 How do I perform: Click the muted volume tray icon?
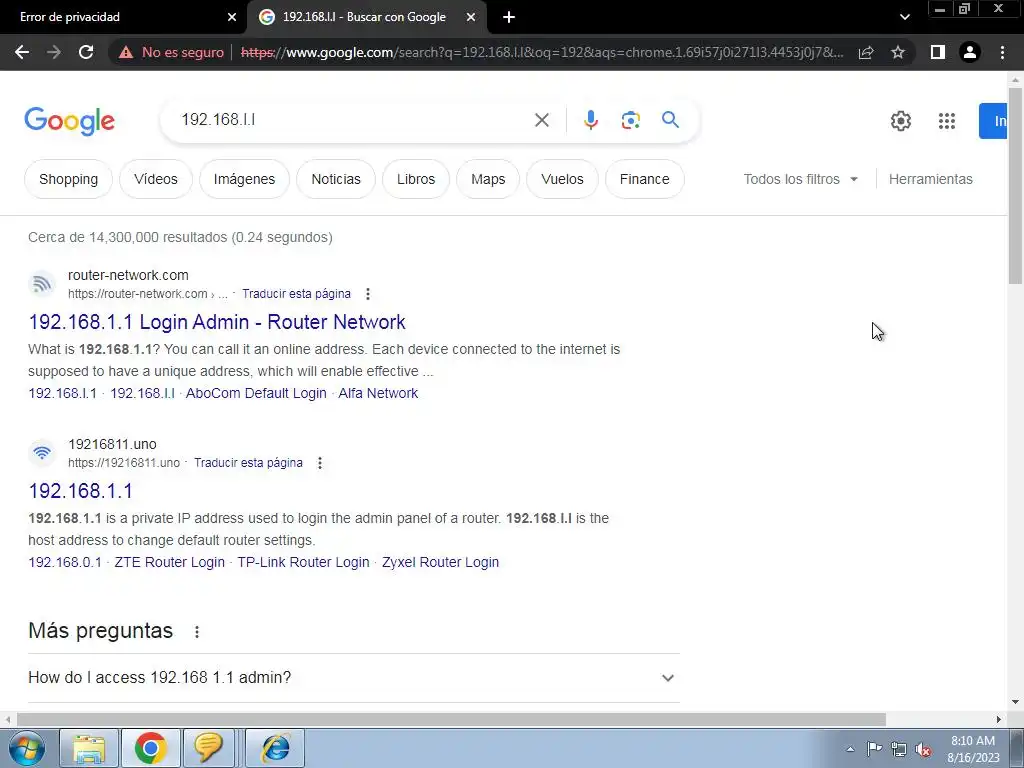(x=923, y=749)
